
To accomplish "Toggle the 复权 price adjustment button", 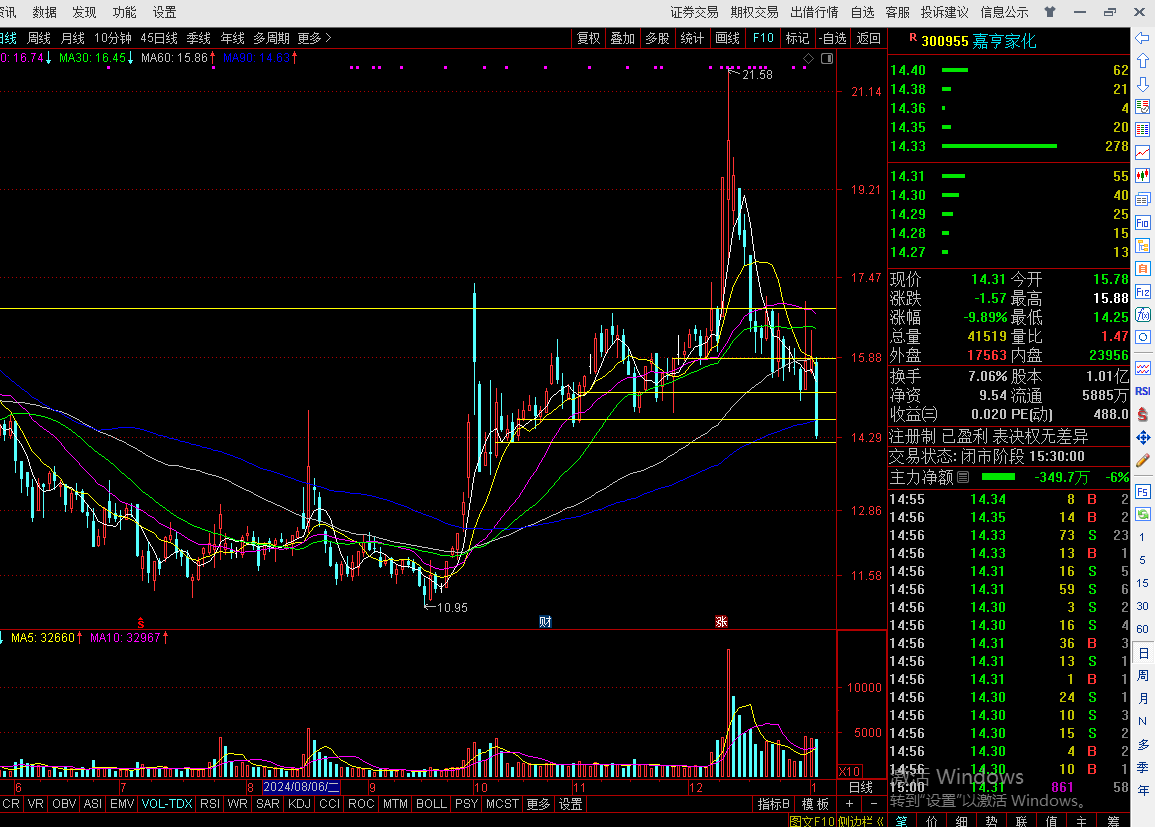I will pyautogui.click(x=588, y=38).
